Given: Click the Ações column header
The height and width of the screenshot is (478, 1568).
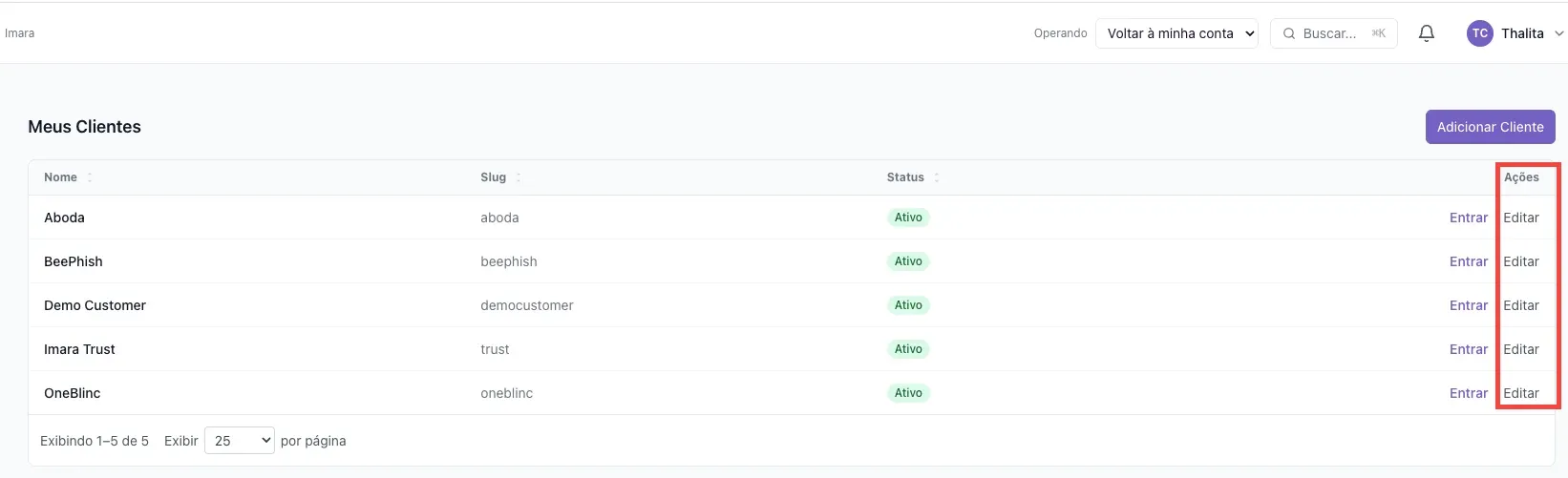Looking at the screenshot, I should click(1521, 177).
